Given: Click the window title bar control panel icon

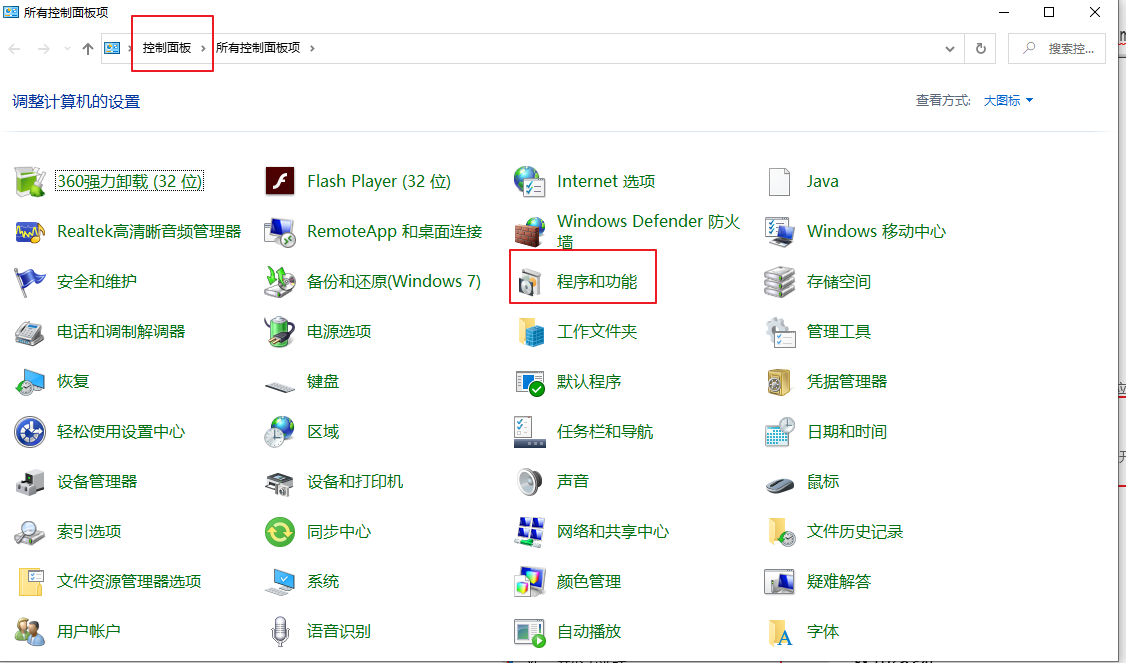Looking at the screenshot, I should pos(11,12).
